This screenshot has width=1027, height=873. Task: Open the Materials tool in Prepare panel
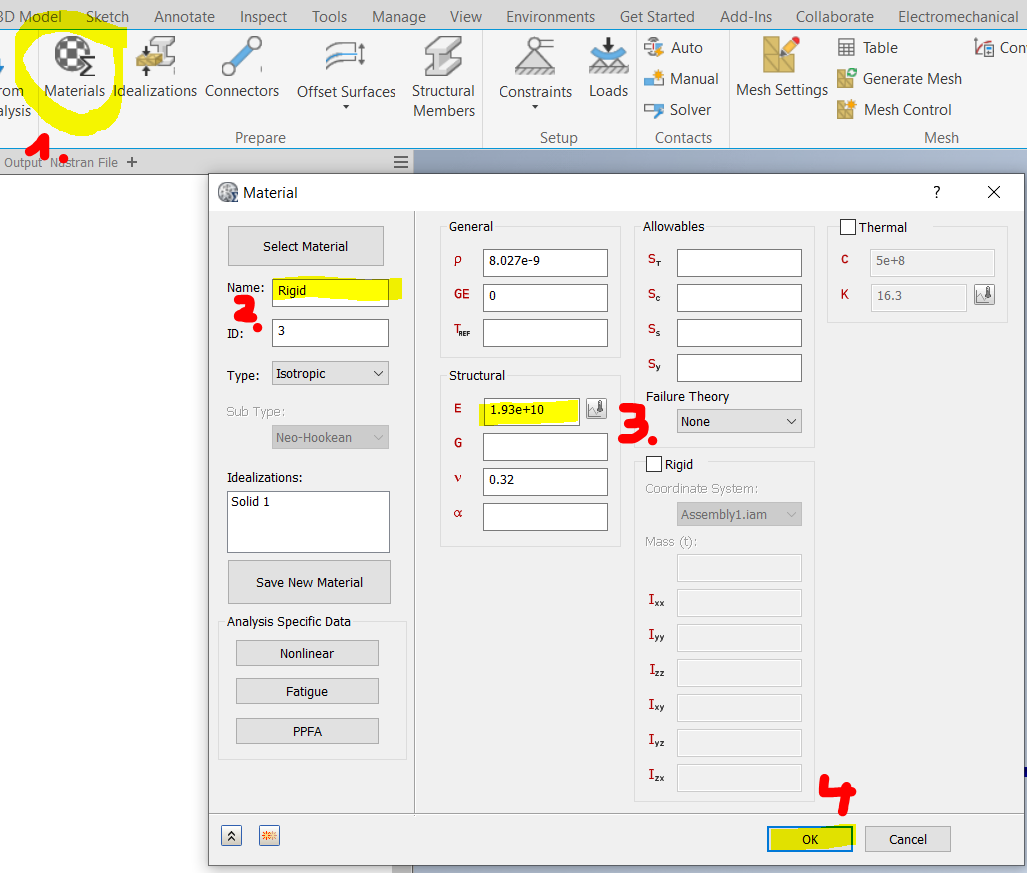click(74, 65)
